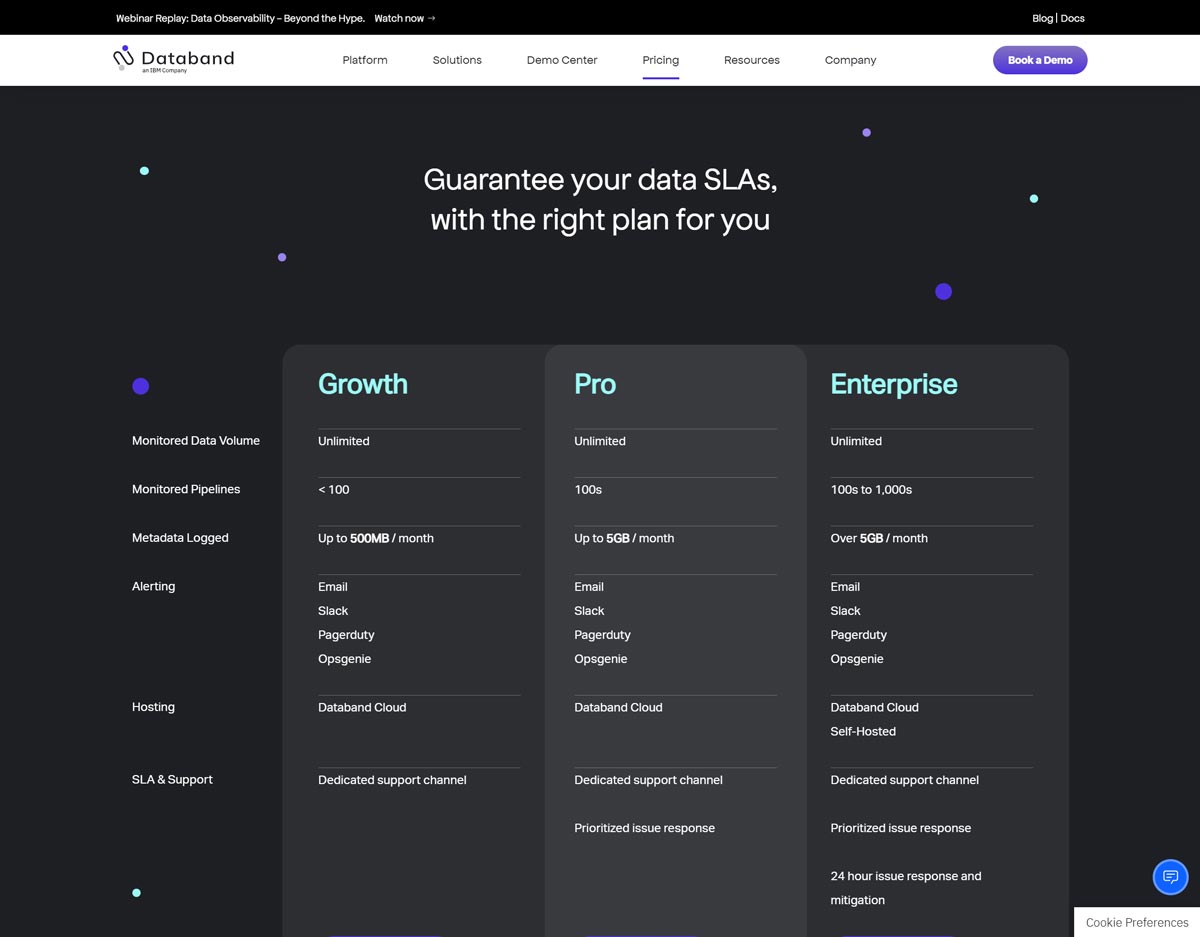The height and width of the screenshot is (937, 1200).
Task: Click the Alerting row label
Action: point(153,586)
